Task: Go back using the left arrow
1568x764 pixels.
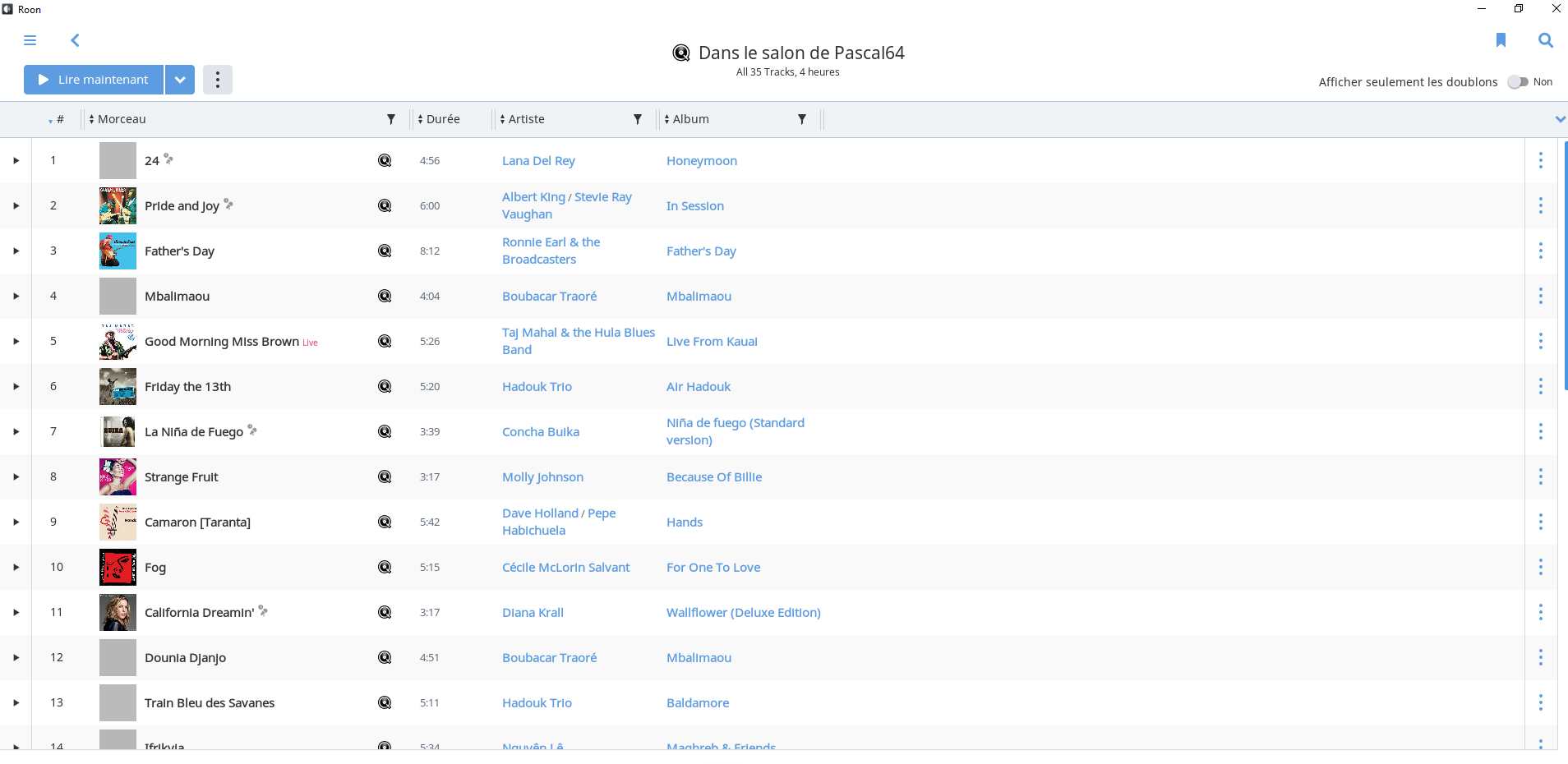Action: [x=75, y=40]
